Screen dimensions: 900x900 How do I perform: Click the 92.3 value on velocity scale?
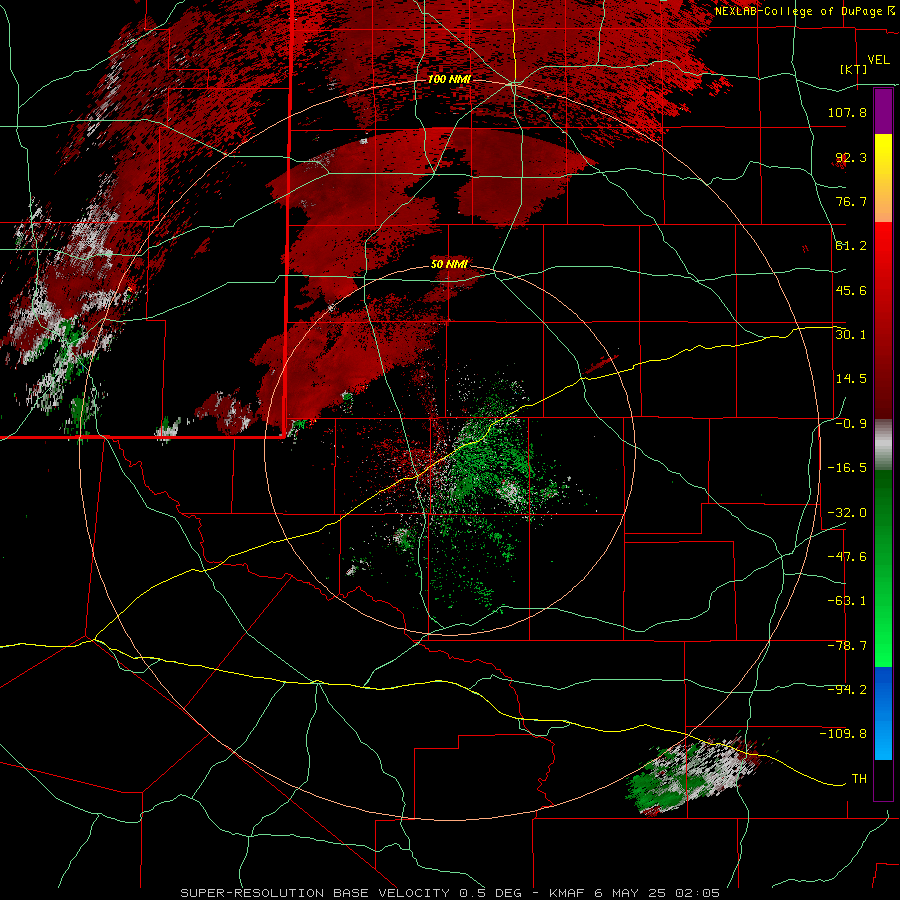click(x=851, y=157)
